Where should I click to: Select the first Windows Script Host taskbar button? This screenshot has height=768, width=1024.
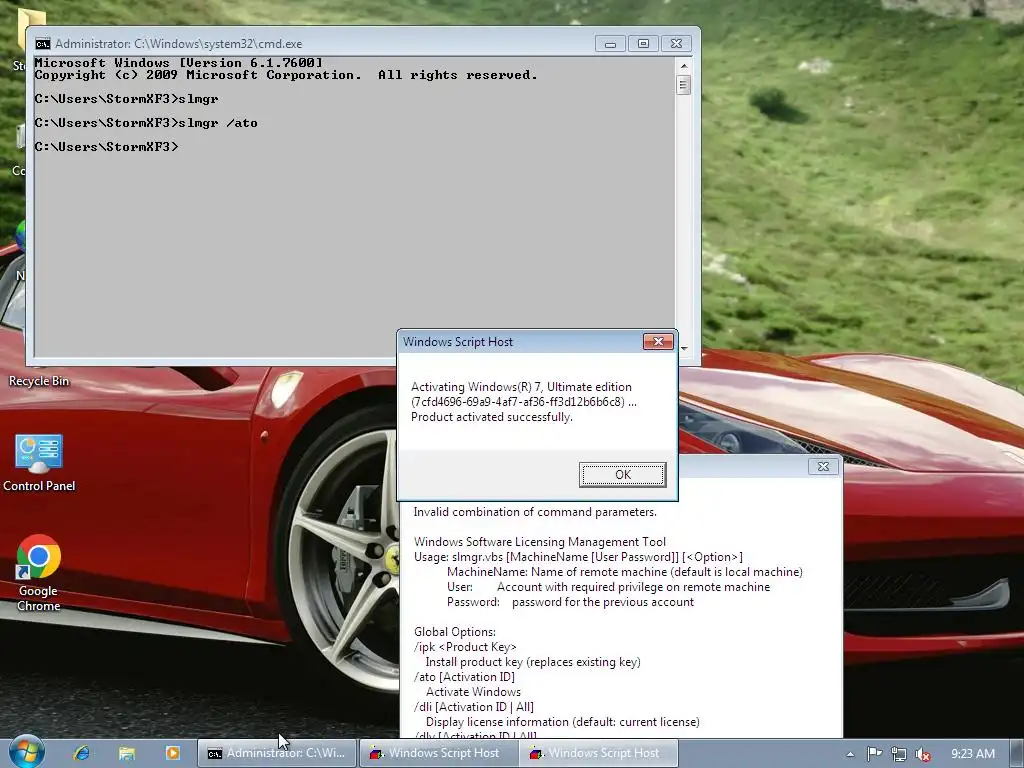pyautogui.click(x=438, y=753)
